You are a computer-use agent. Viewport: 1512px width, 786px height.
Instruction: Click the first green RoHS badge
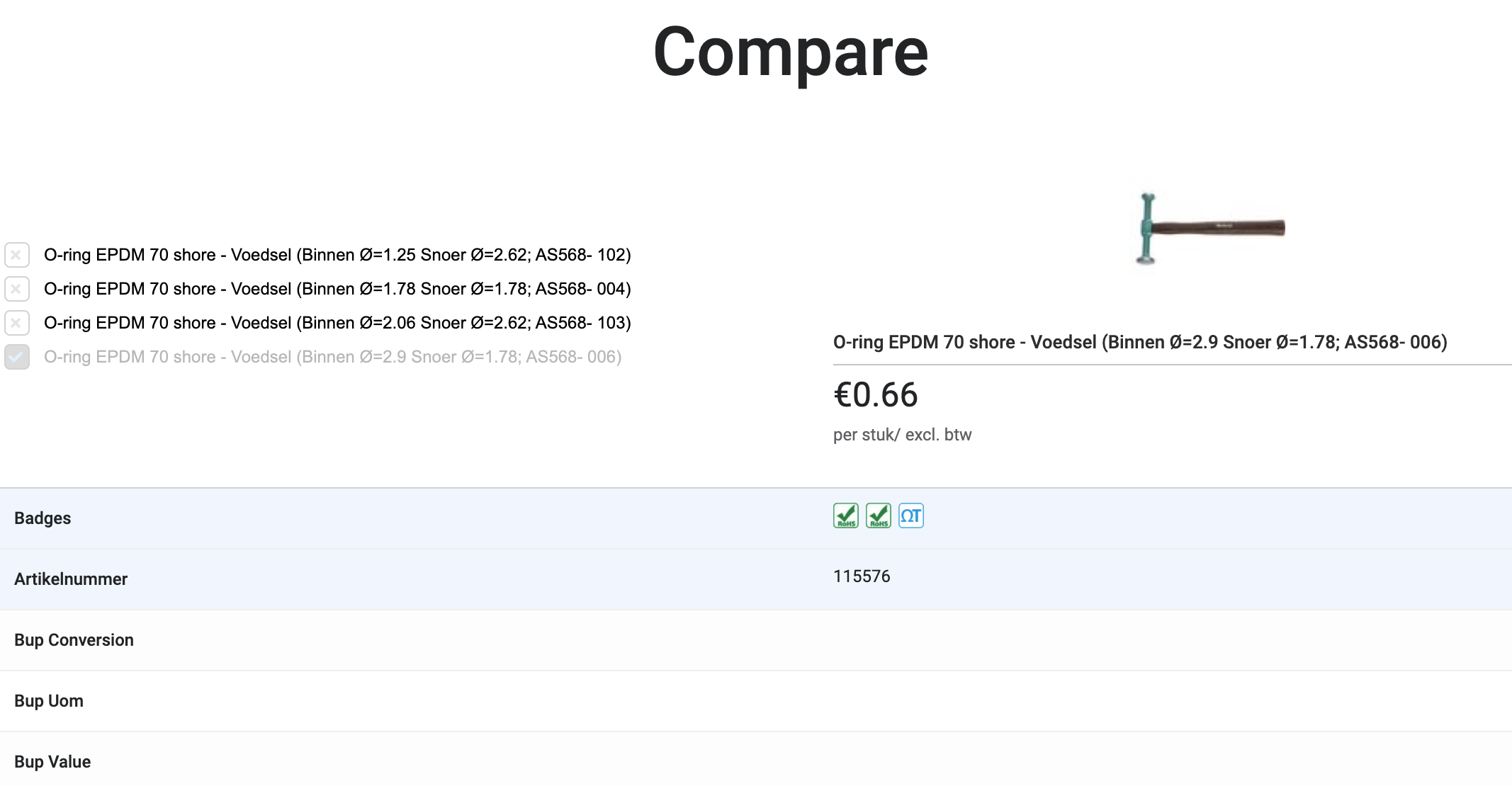tap(845, 516)
